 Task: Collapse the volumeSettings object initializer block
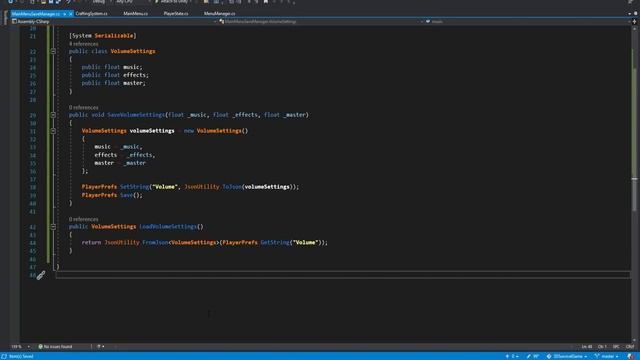pyautogui.click(x=53, y=131)
